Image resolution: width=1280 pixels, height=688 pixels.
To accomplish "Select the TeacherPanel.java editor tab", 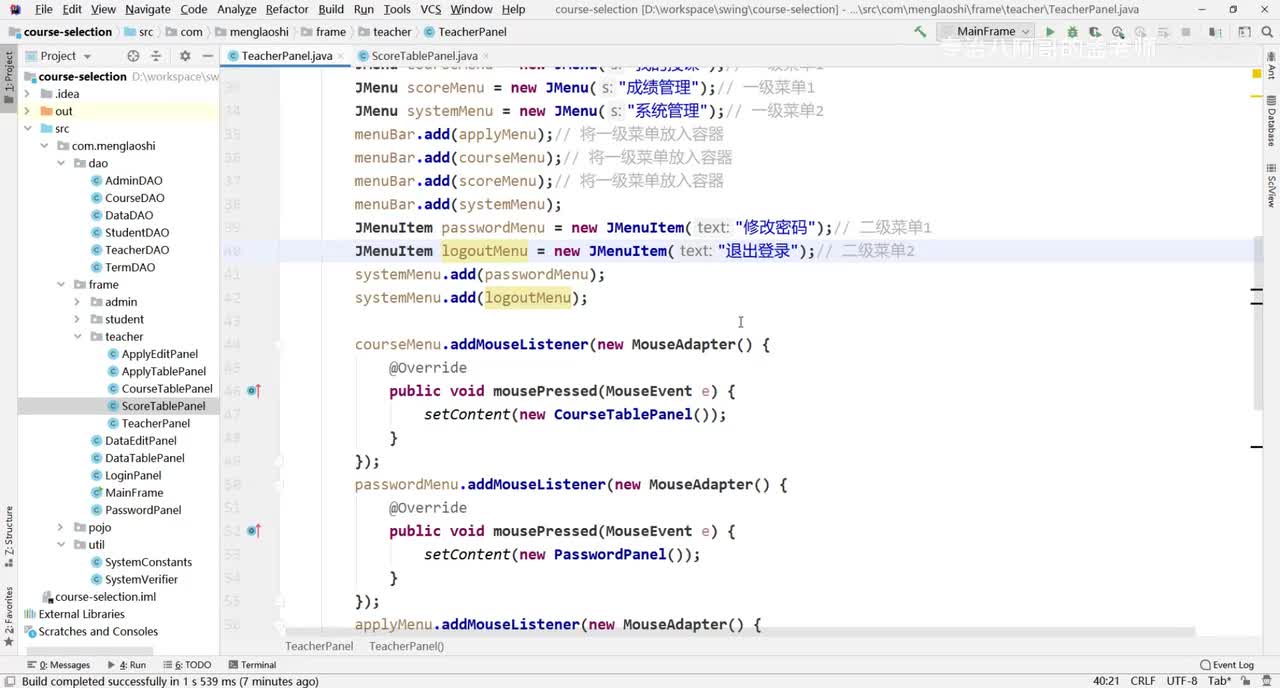I will 287,56.
